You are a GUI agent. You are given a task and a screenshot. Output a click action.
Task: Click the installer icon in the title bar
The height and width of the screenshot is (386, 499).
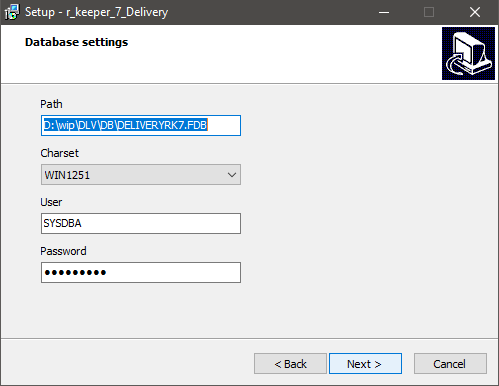click(x=12, y=12)
